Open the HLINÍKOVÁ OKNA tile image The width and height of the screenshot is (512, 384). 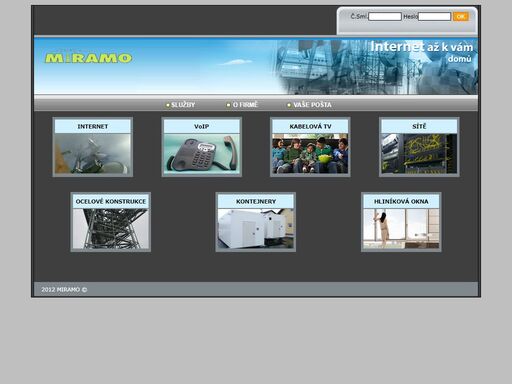point(401,229)
